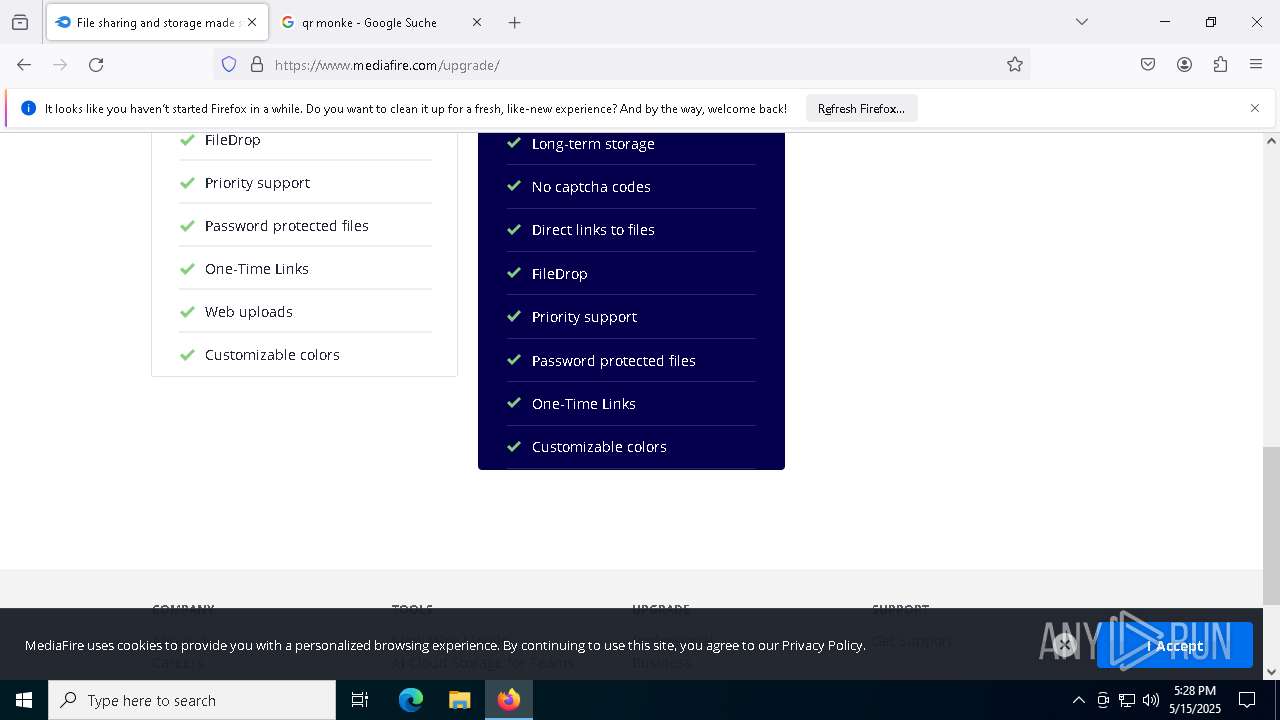
Task: Click the scrollbar down arrow
Action: tap(1271, 672)
